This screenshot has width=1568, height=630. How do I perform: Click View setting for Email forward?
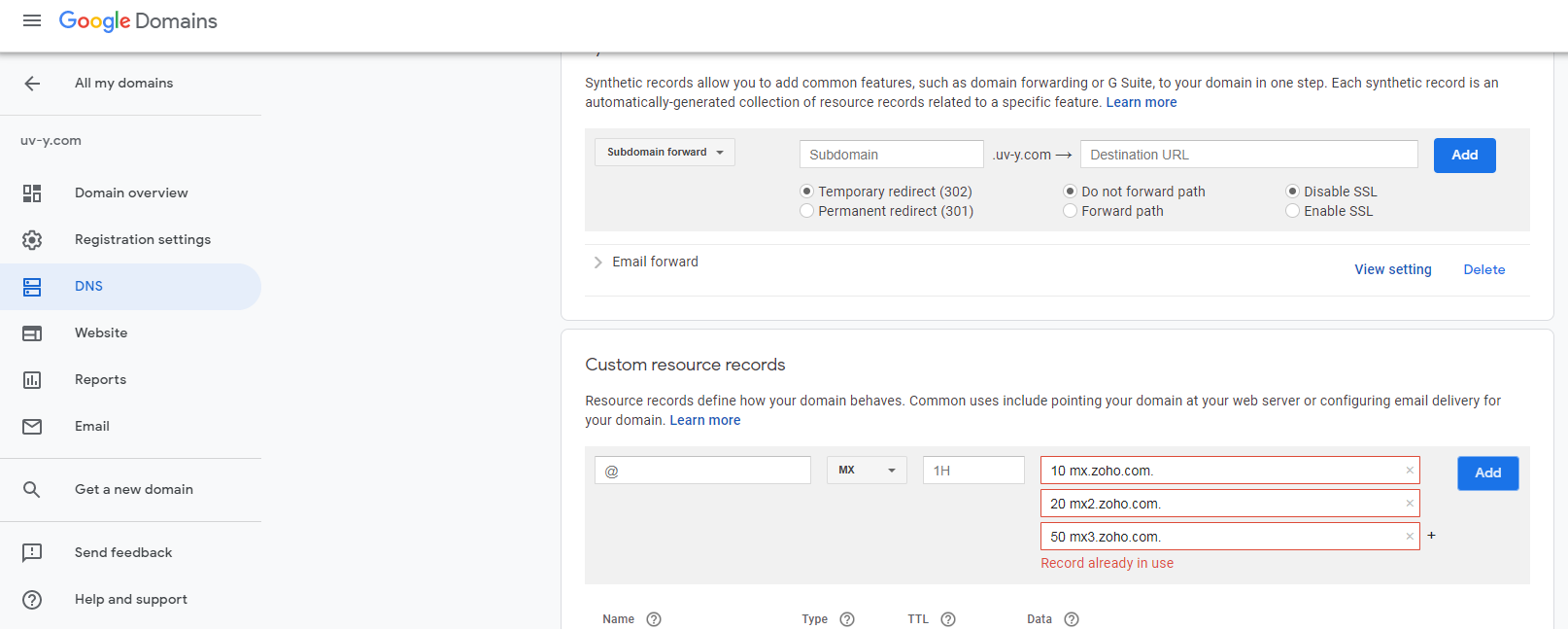click(x=1393, y=270)
